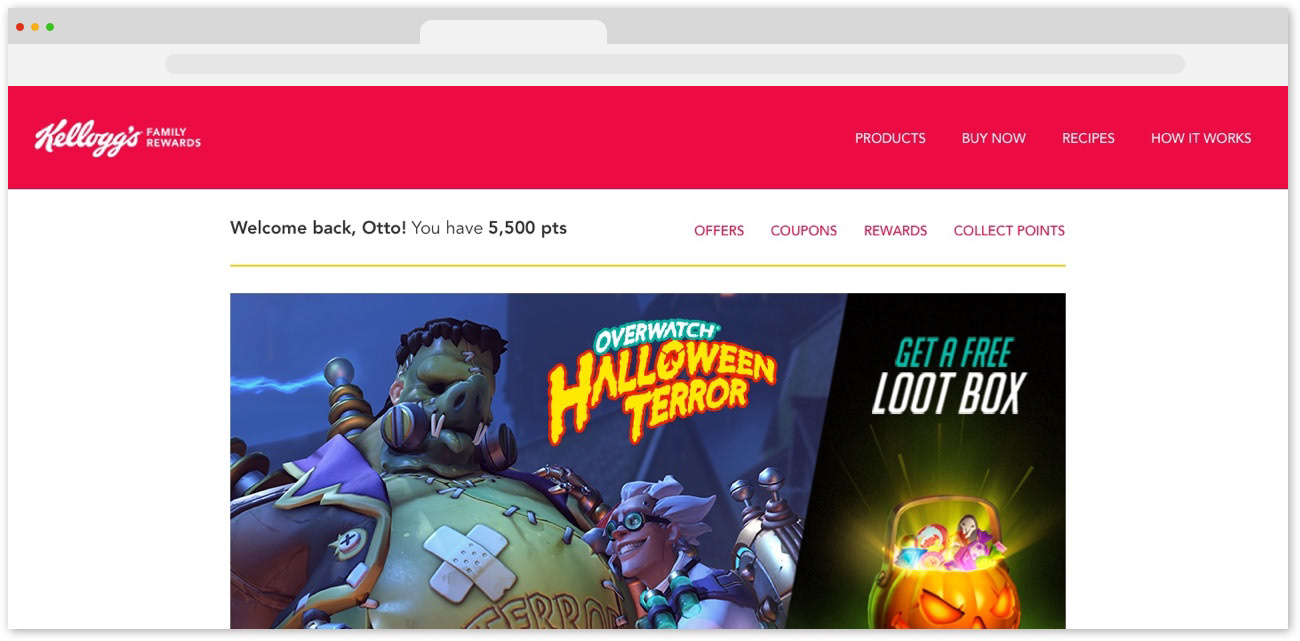Go to the Buy Now page
Viewport: 1300px width, 641px height.
[993, 138]
